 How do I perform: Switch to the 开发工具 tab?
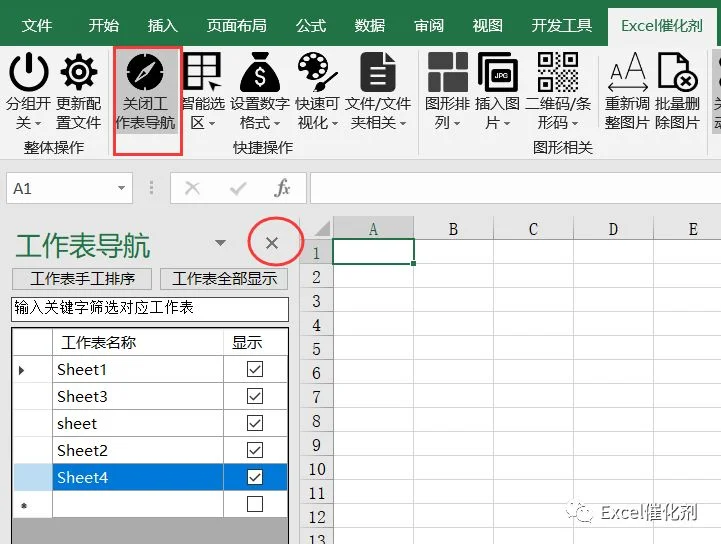(x=561, y=26)
